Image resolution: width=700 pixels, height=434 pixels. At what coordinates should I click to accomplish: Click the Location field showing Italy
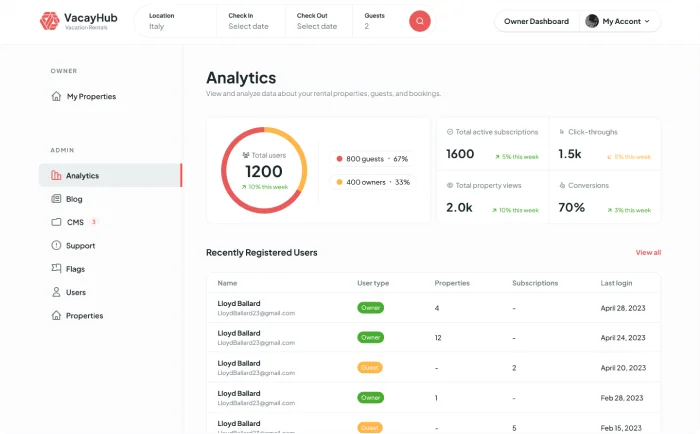(x=180, y=21)
